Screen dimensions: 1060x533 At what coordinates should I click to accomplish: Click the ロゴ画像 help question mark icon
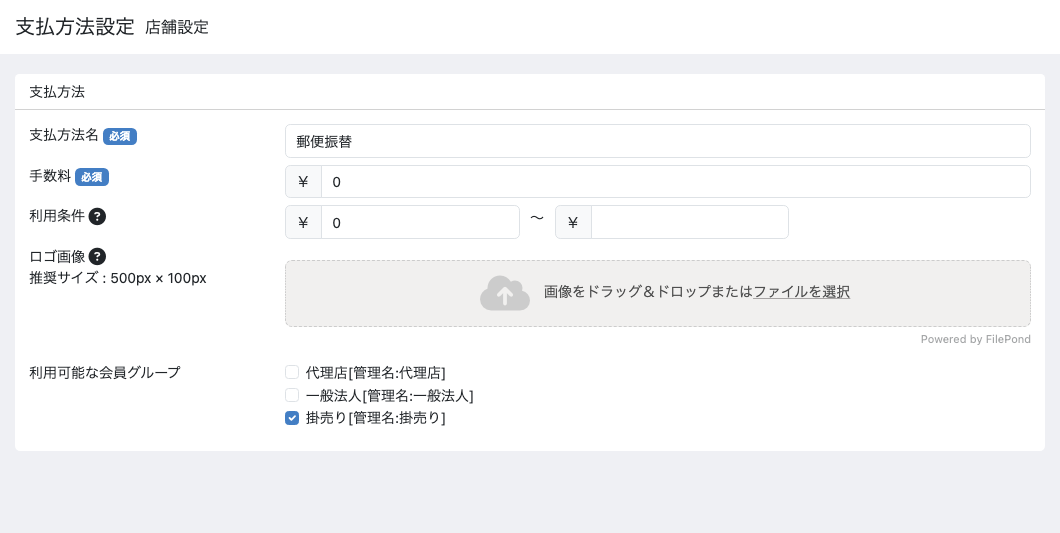[x=97, y=257]
